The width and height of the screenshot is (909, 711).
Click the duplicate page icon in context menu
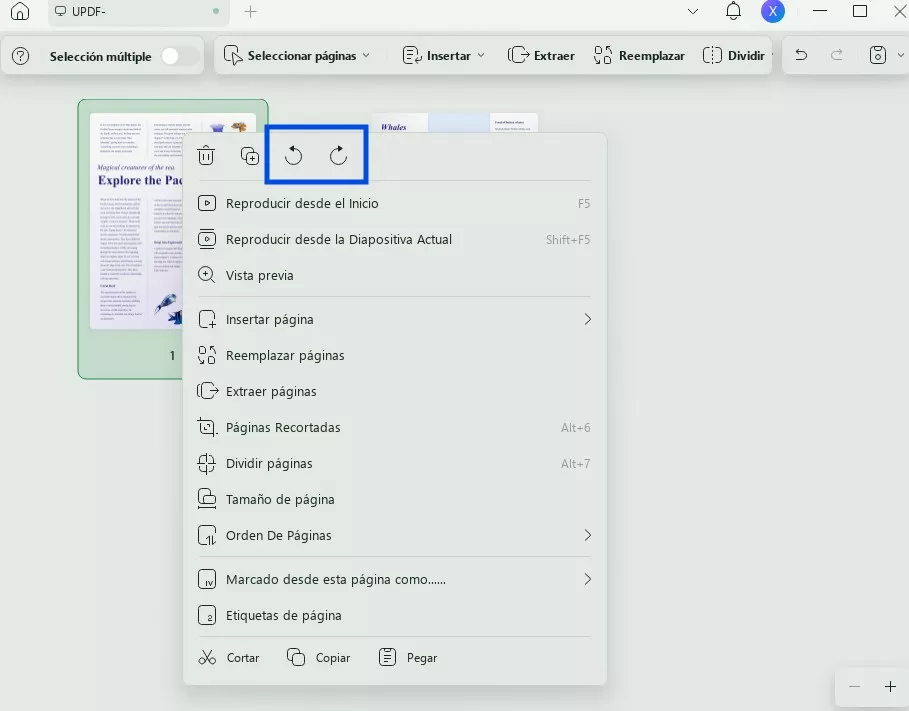(250, 156)
